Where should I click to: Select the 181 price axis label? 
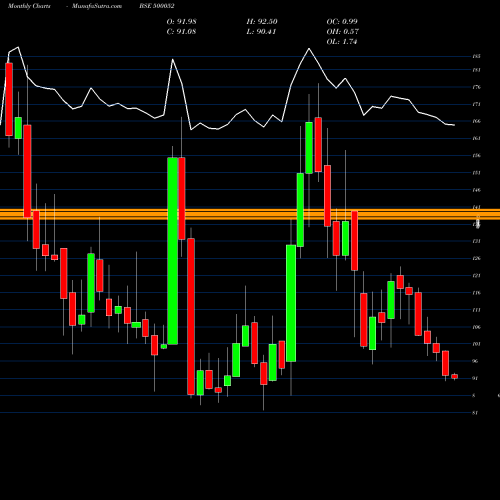pos(476,70)
